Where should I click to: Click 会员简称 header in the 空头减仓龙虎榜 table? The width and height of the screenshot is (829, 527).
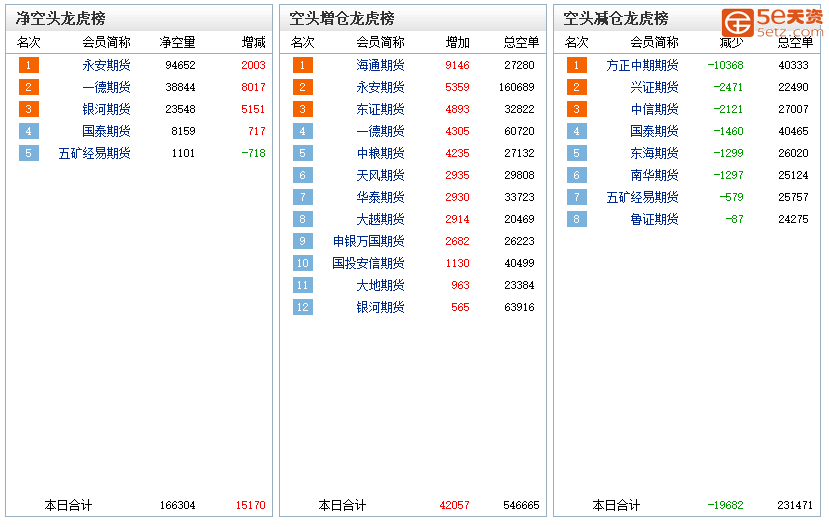coord(655,42)
